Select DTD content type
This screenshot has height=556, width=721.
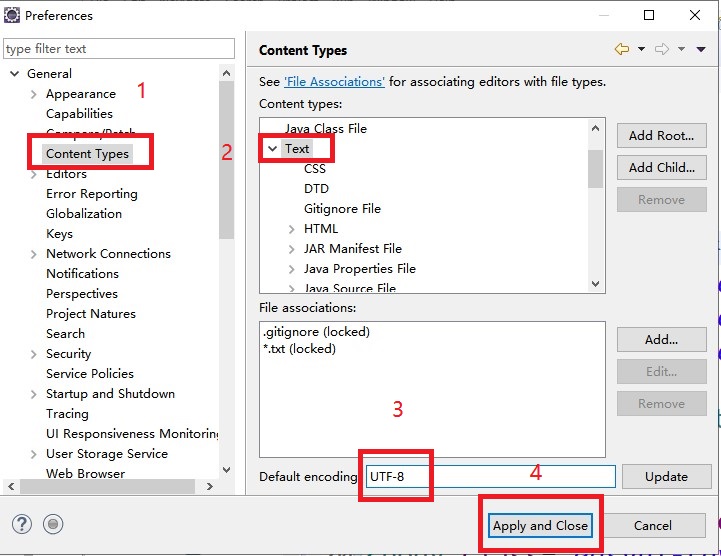coord(316,189)
